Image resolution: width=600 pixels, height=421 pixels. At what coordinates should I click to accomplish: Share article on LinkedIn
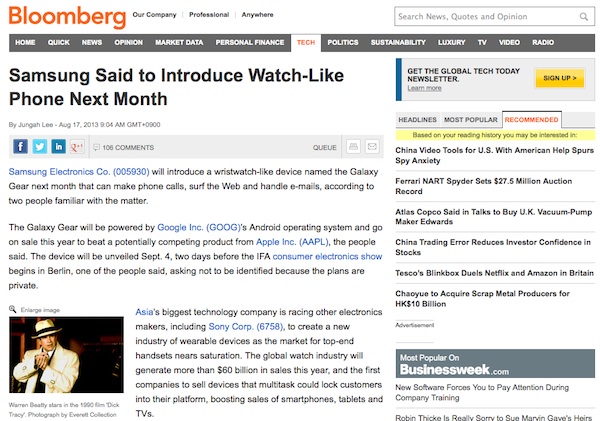pyautogui.click(x=60, y=147)
